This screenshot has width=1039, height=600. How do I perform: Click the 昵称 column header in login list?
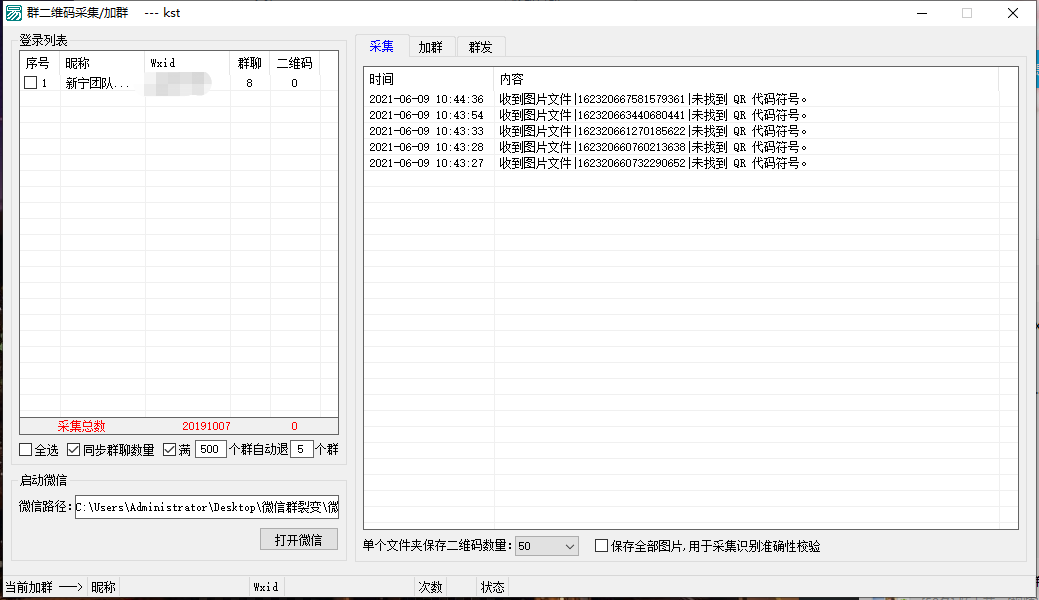[102, 63]
